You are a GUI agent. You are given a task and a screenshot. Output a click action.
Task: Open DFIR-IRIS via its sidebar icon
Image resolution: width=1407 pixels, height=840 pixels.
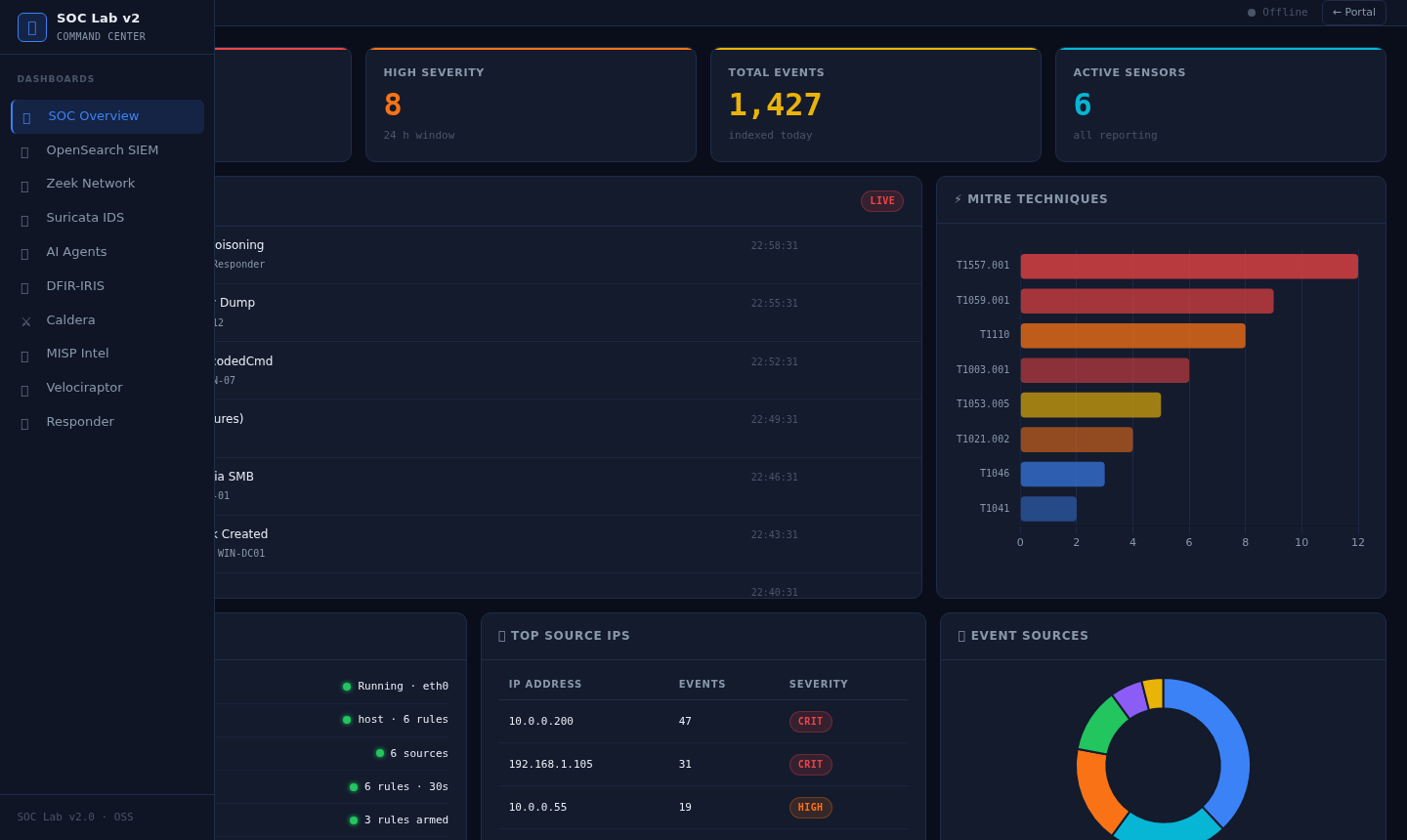pyautogui.click(x=24, y=285)
